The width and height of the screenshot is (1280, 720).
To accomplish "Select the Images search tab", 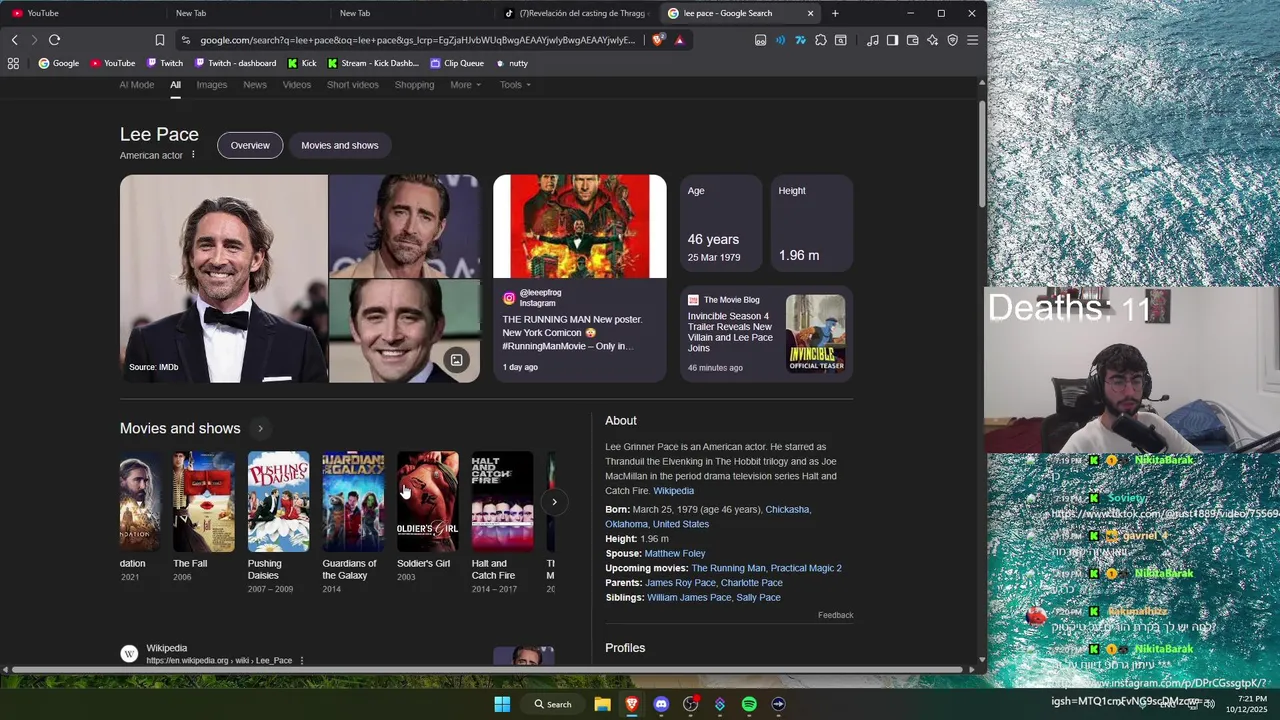I will point(211,85).
